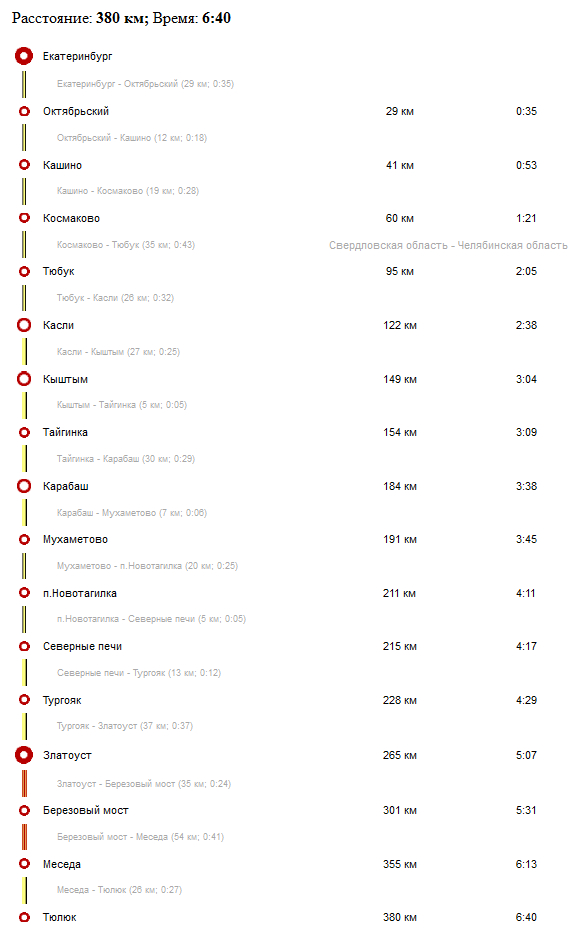Screen dimensions: 576x934
Task: Select the Северные печи waypoint label
Action: [82, 646]
